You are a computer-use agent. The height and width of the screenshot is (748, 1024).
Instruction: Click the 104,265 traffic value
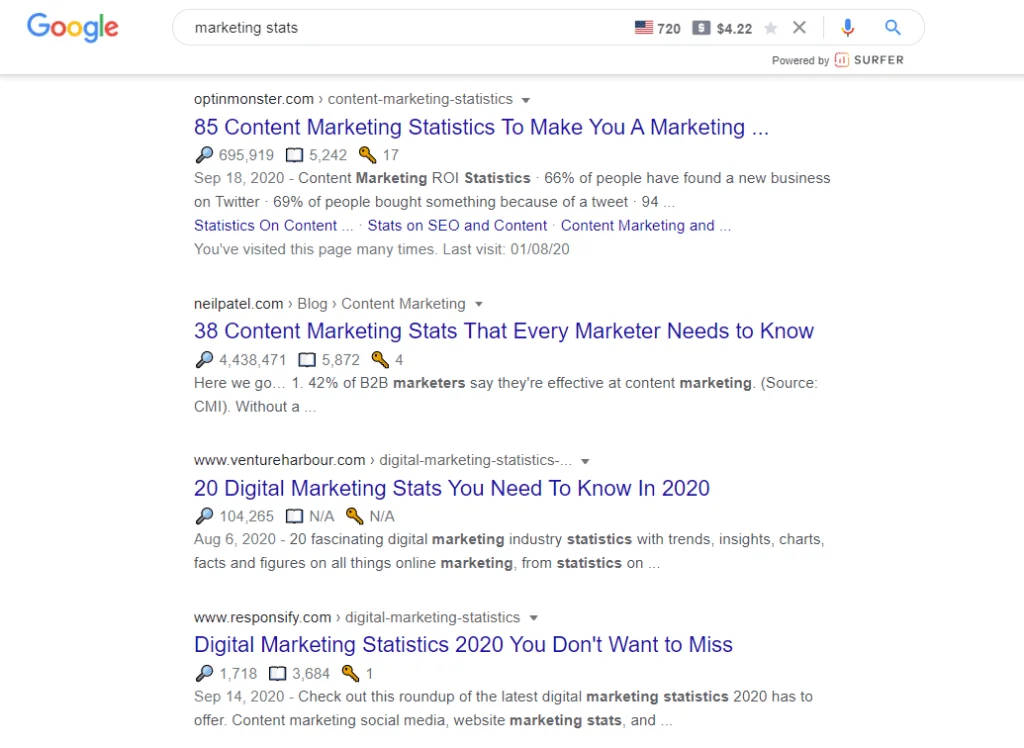click(x=247, y=517)
